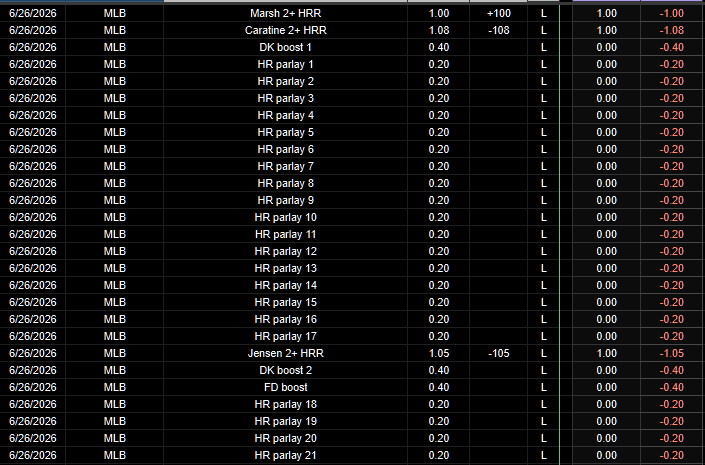Click the 'HR parlay 6' cell
Image resolution: width=705 pixels, height=465 pixels.
286,149
